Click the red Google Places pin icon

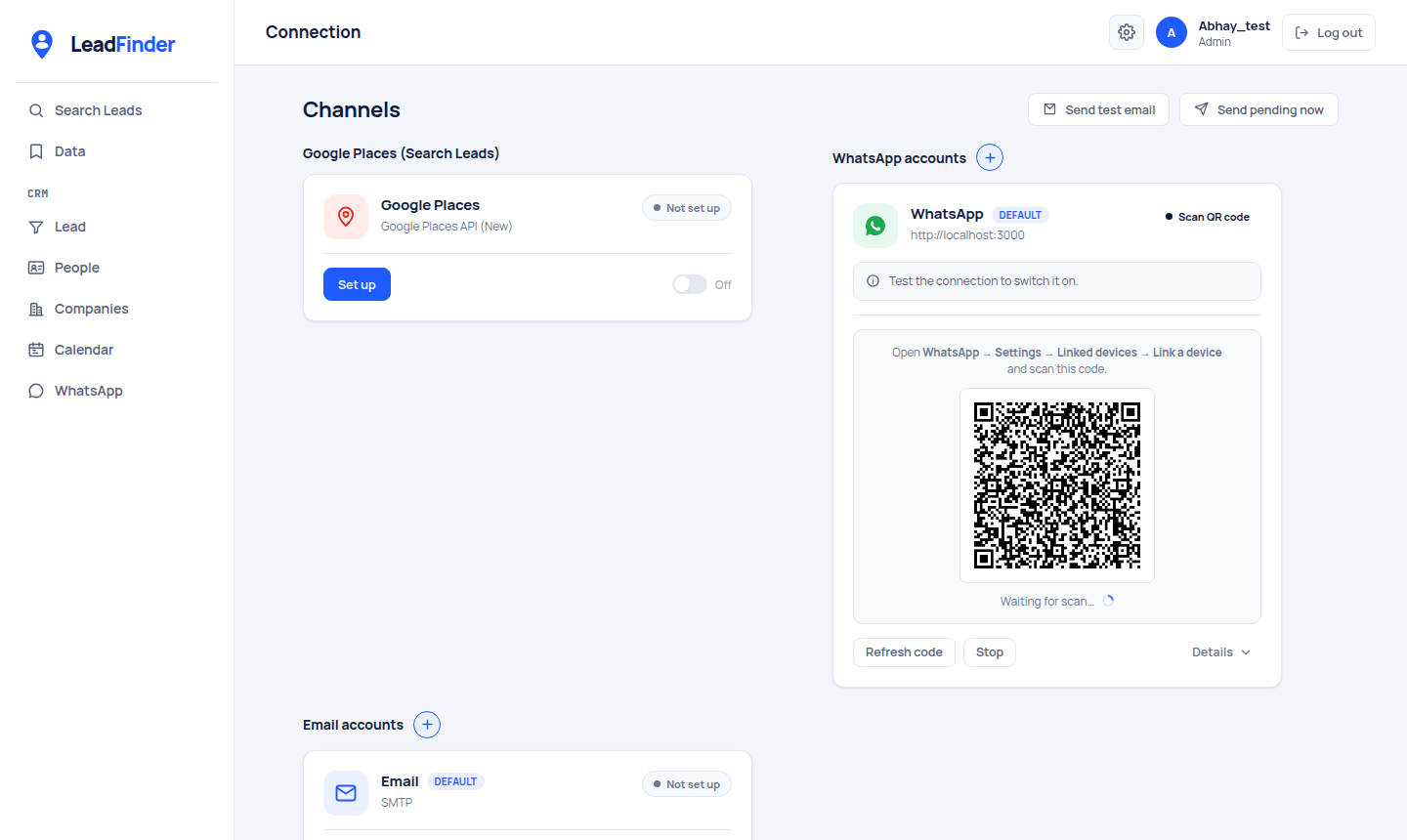[346, 217]
